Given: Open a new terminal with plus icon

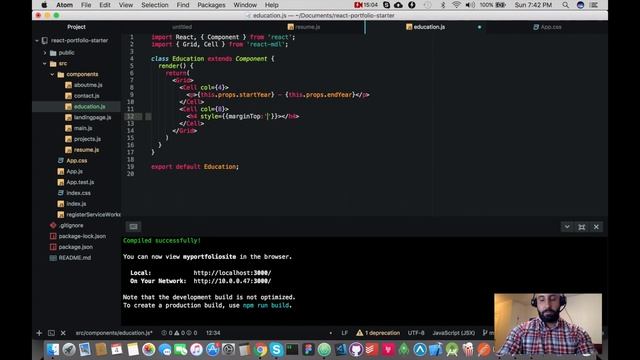Looking at the screenshot, I should click(x=39, y=333).
